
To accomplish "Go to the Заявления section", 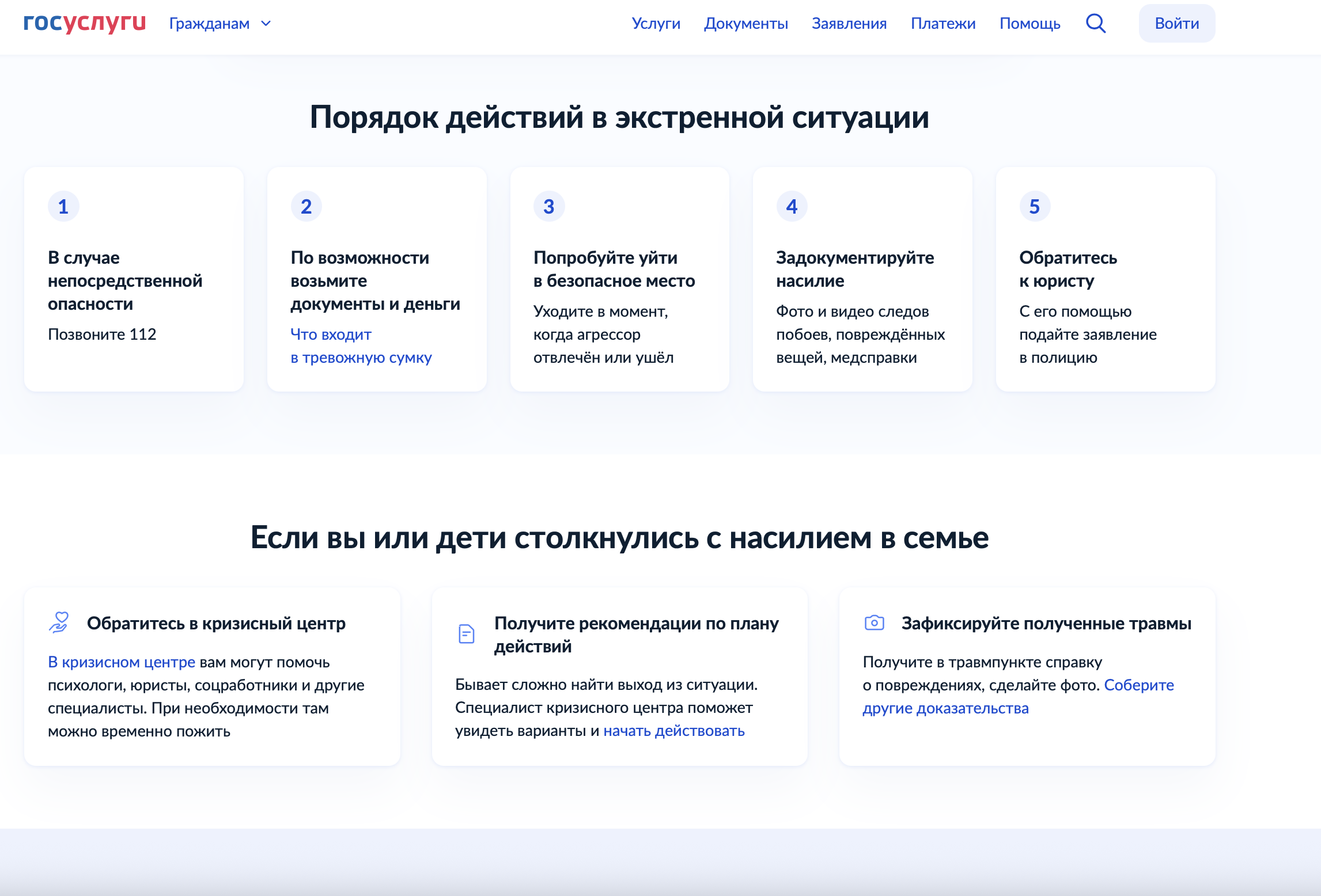I will coord(849,24).
